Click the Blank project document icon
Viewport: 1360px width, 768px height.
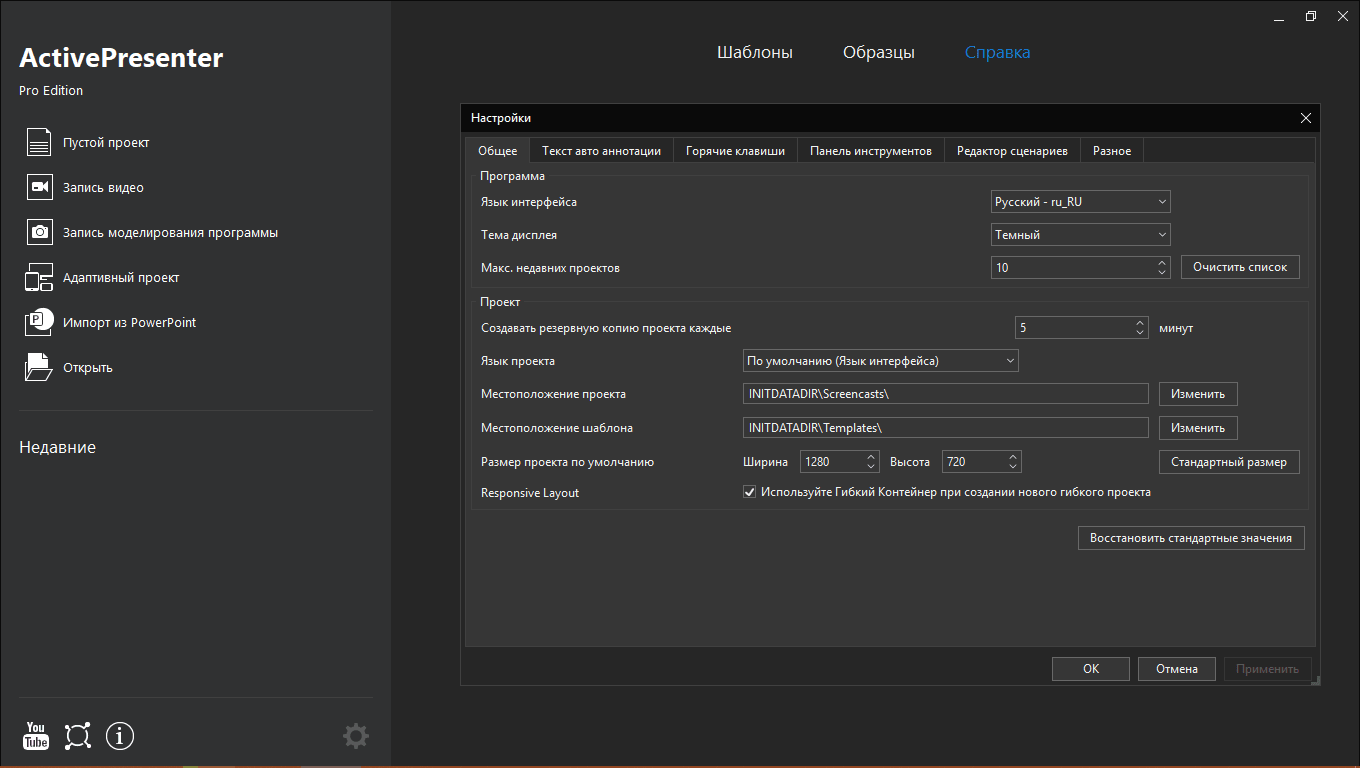click(x=39, y=143)
